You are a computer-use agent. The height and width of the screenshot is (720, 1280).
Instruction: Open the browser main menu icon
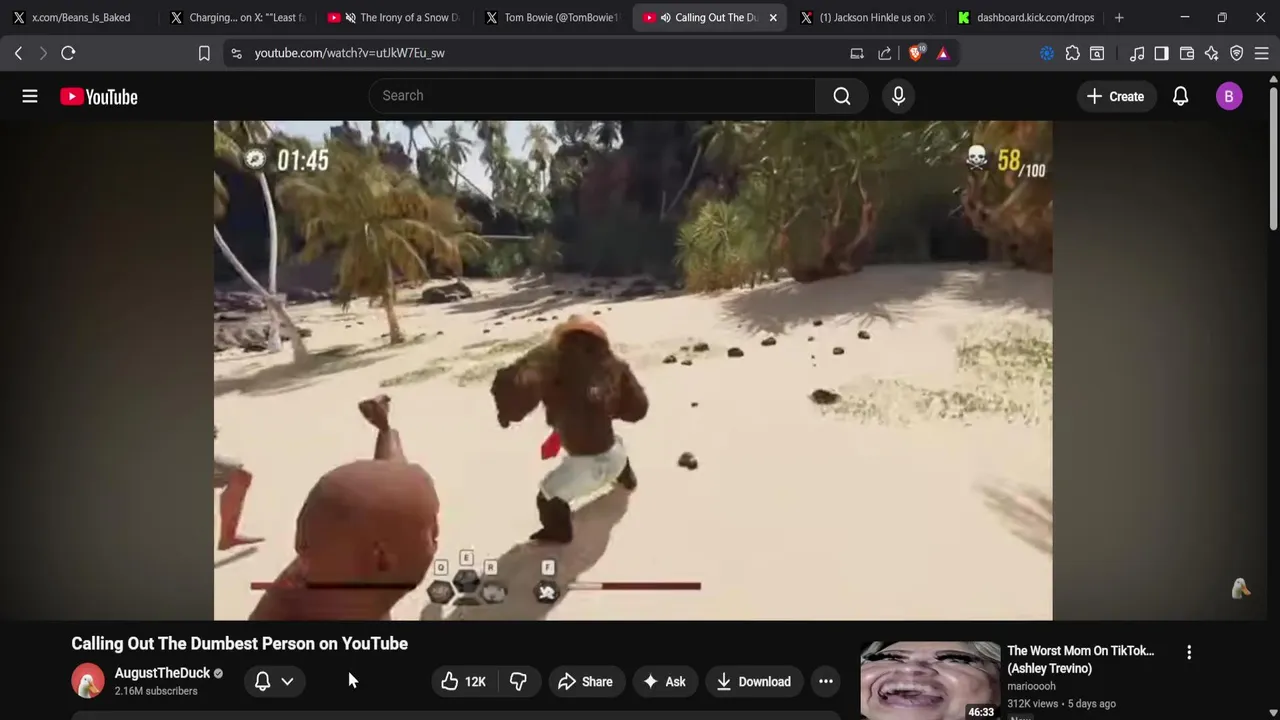coord(1262,53)
